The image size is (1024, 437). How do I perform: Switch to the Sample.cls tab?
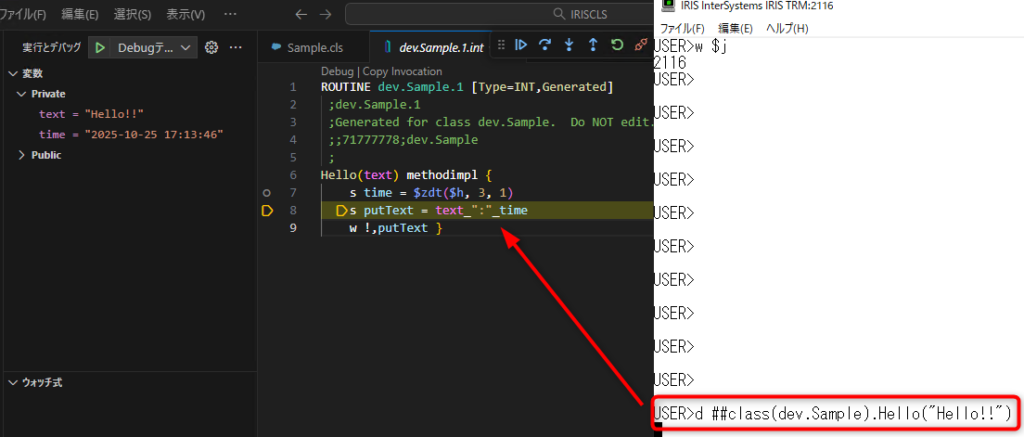point(312,47)
